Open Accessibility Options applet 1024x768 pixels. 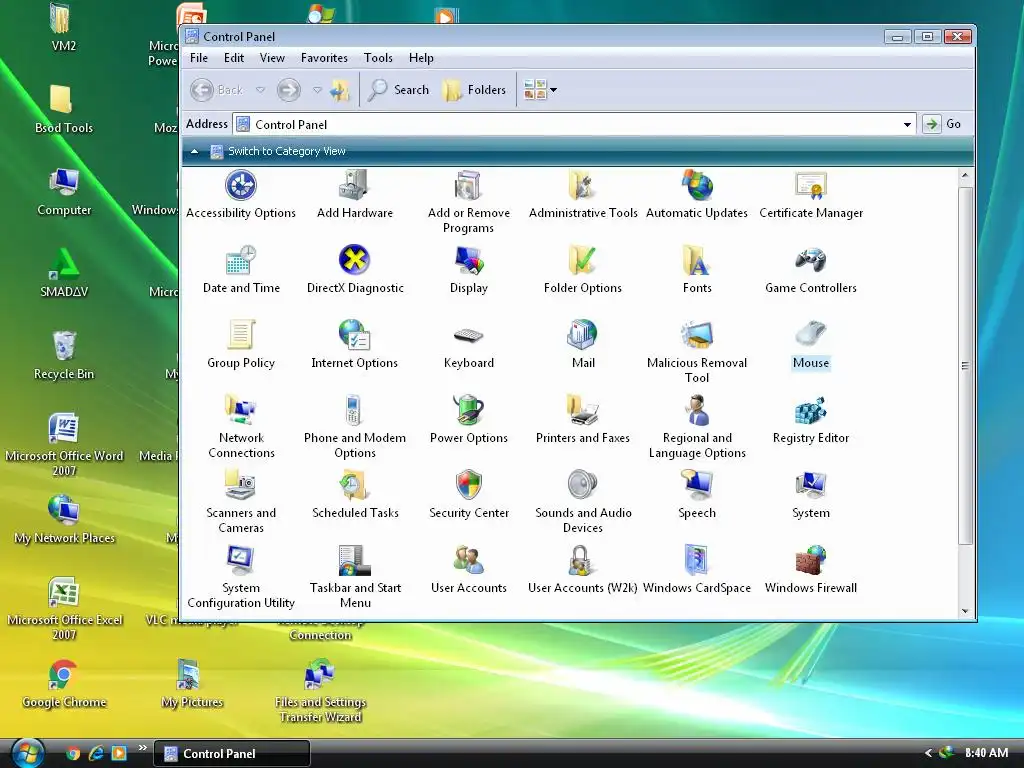(x=241, y=195)
